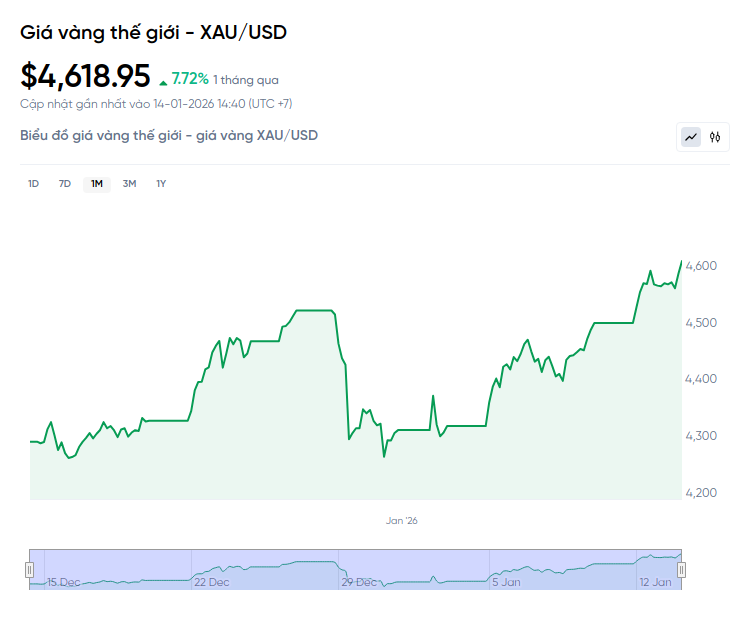
Task: Select the 1Y time range
Action: pos(161,184)
